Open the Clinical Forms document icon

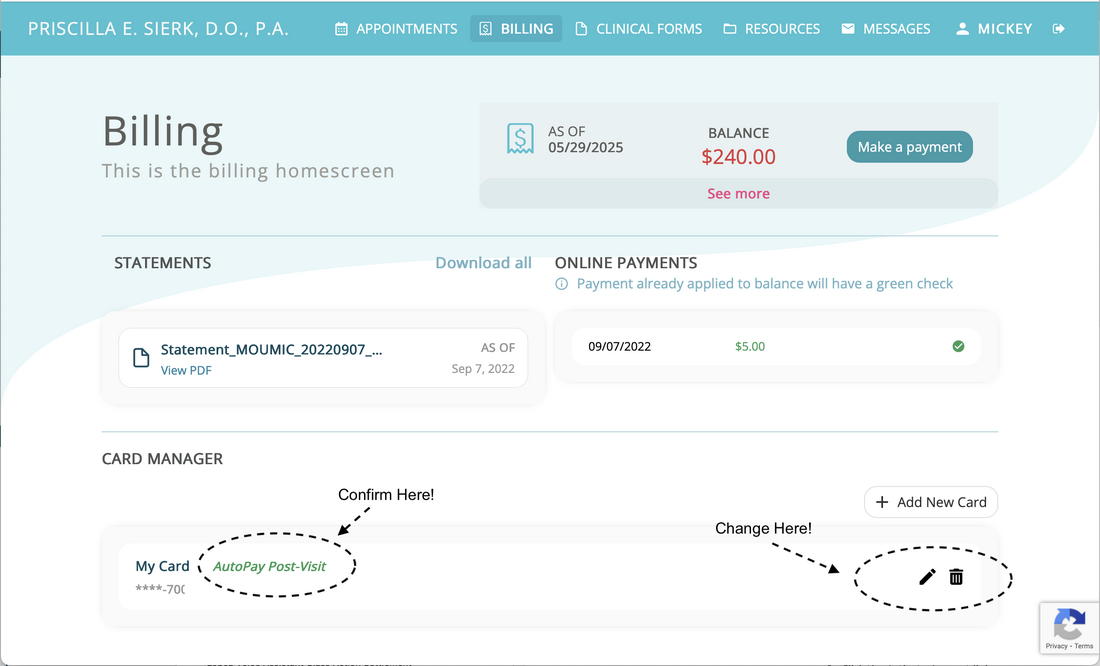(580, 28)
